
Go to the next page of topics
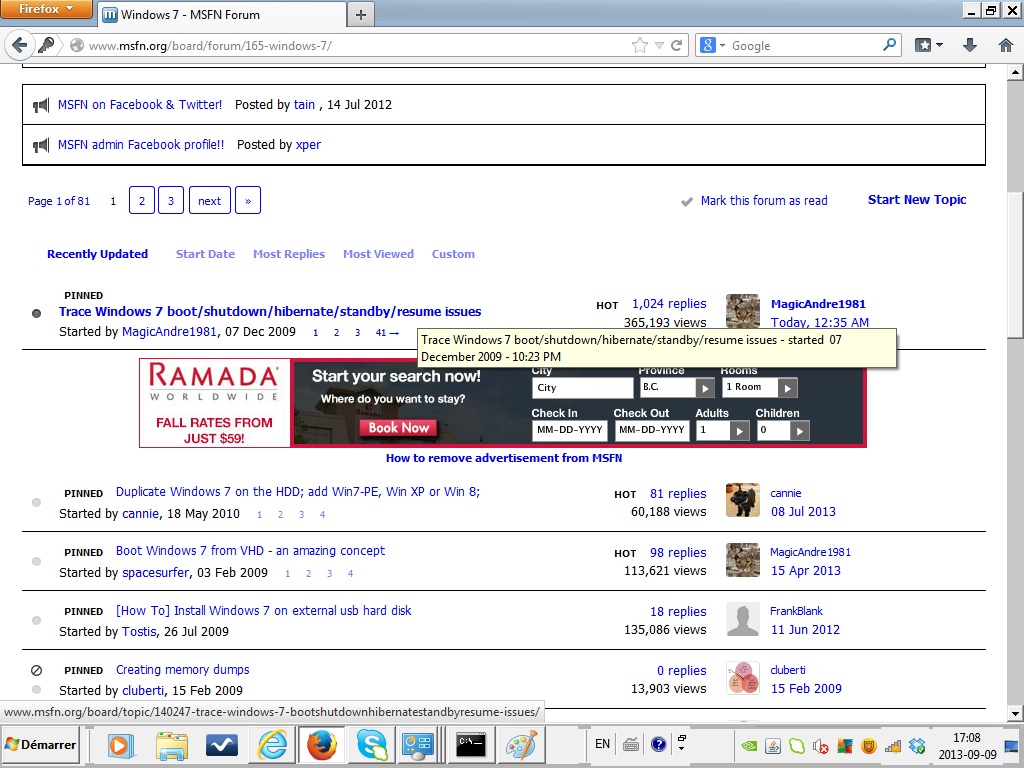pyautogui.click(x=210, y=200)
